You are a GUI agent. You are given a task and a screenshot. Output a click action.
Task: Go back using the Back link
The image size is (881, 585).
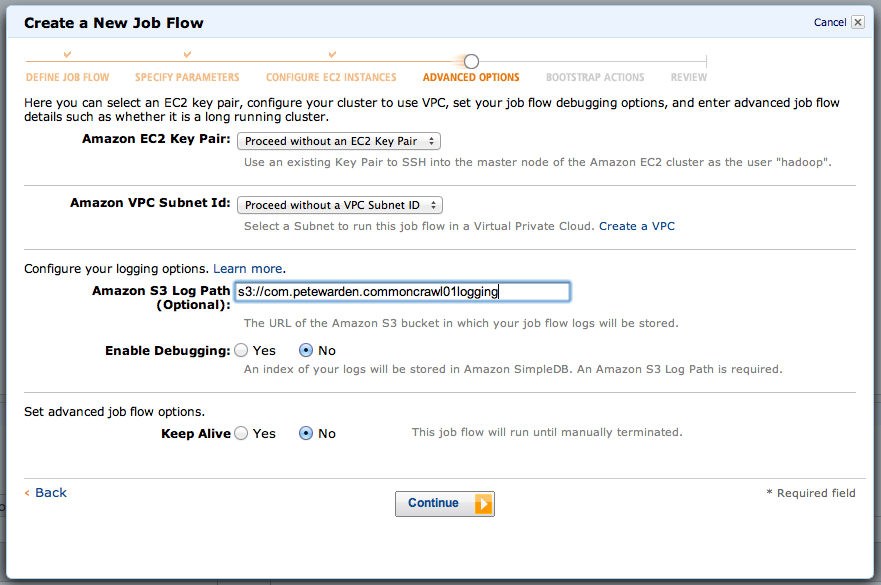(x=50, y=493)
